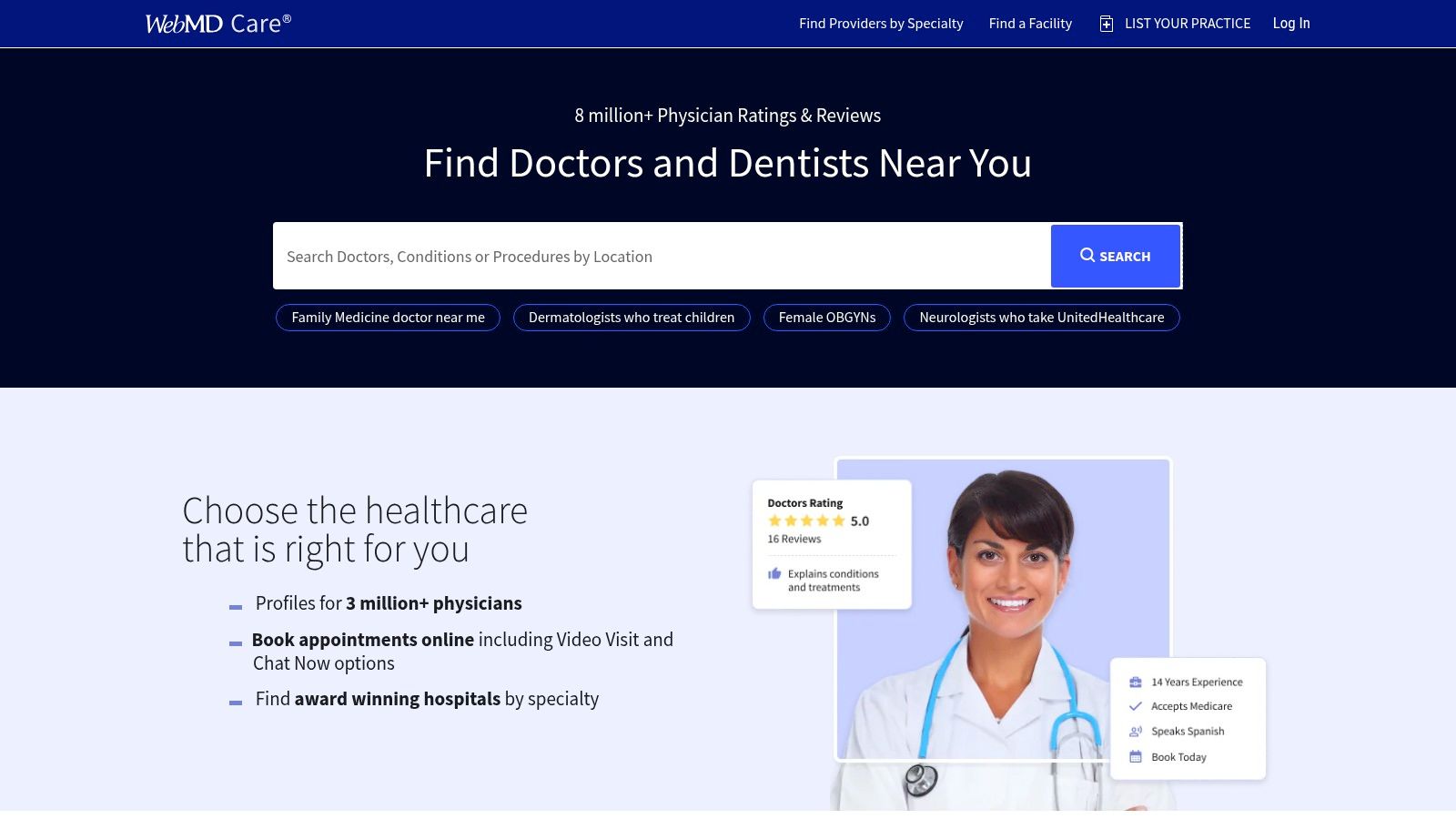The height and width of the screenshot is (819, 1456).
Task: Click the WebMD Care logo
Action: pyautogui.click(x=218, y=24)
